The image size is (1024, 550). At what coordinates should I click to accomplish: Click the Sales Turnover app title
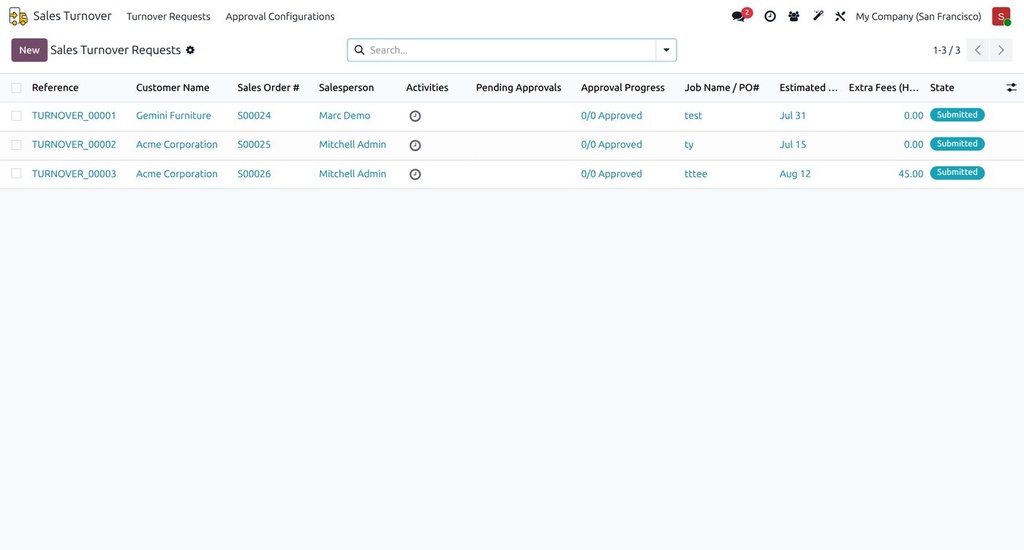tap(72, 16)
